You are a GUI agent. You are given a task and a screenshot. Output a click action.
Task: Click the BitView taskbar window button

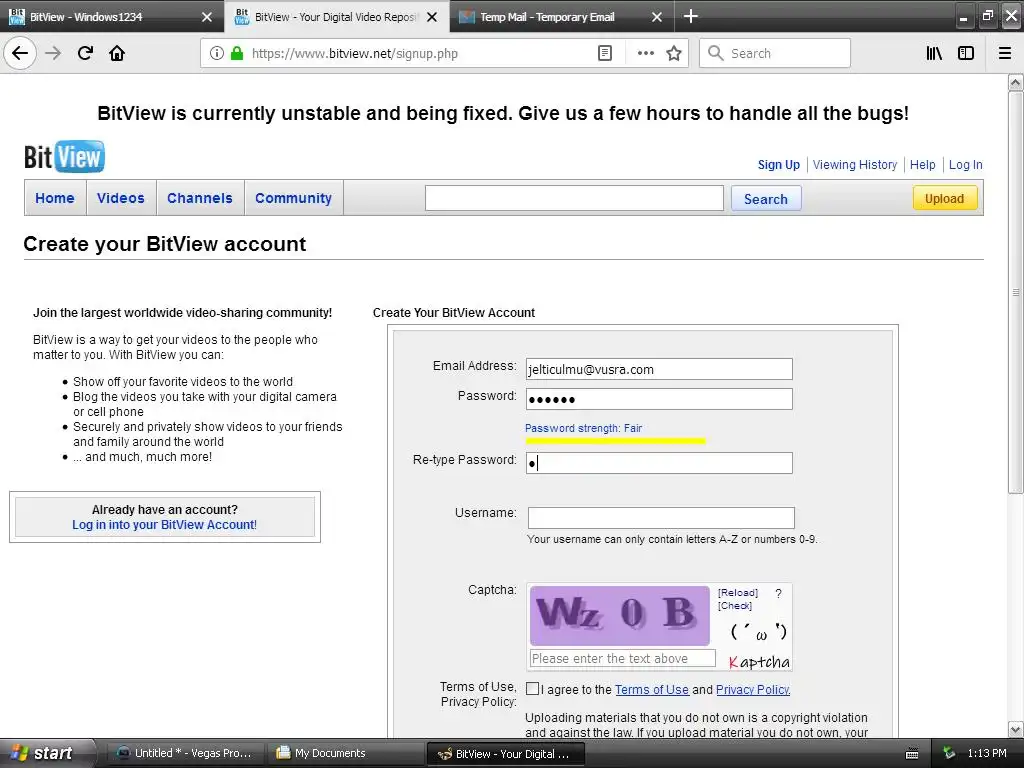point(505,754)
